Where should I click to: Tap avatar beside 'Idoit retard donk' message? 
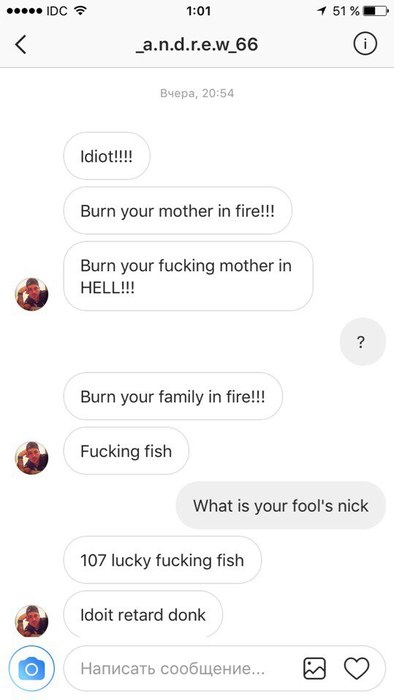(32, 621)
